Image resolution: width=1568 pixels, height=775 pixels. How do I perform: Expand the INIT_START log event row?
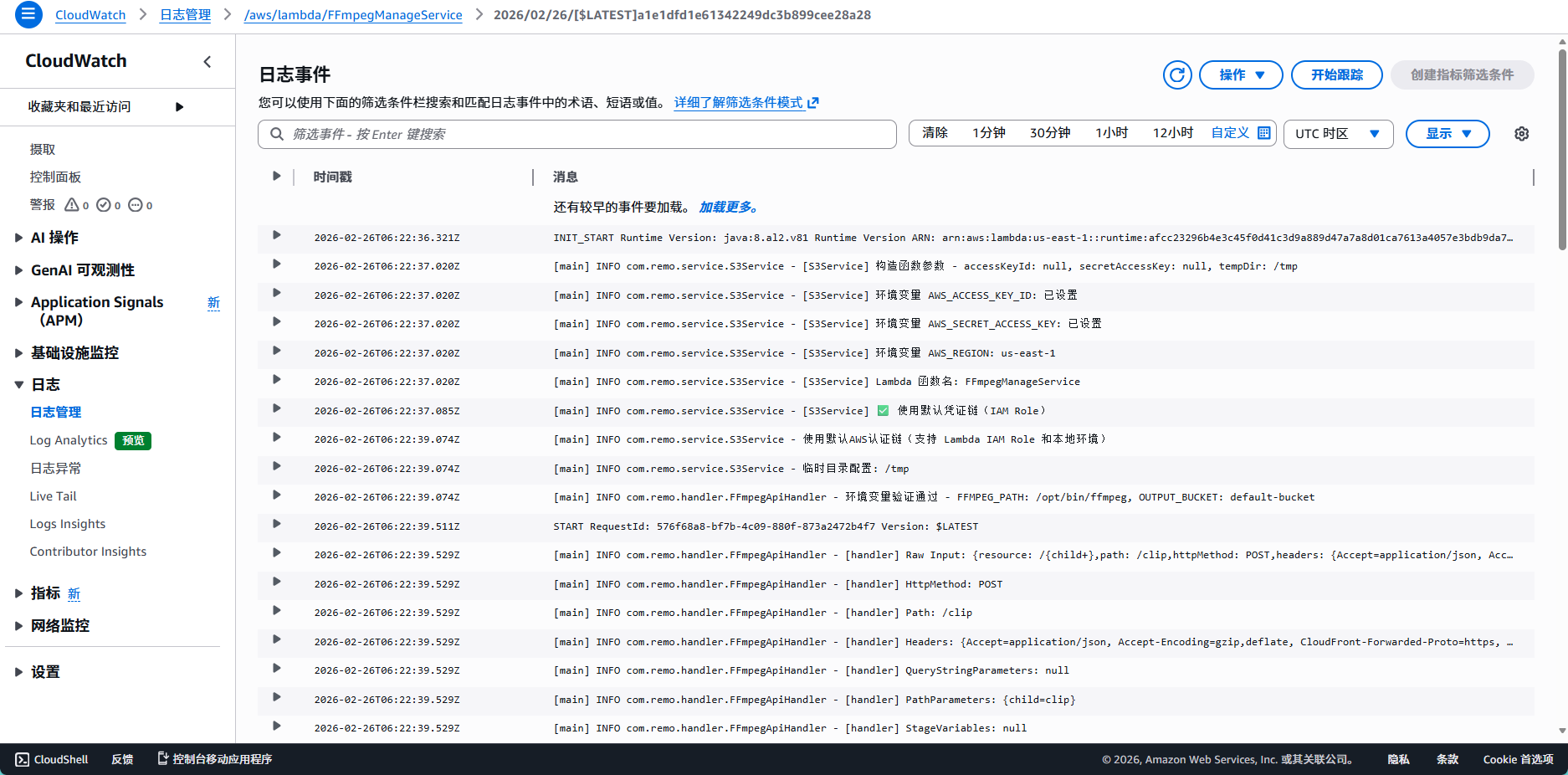click(x=276, y=236)
